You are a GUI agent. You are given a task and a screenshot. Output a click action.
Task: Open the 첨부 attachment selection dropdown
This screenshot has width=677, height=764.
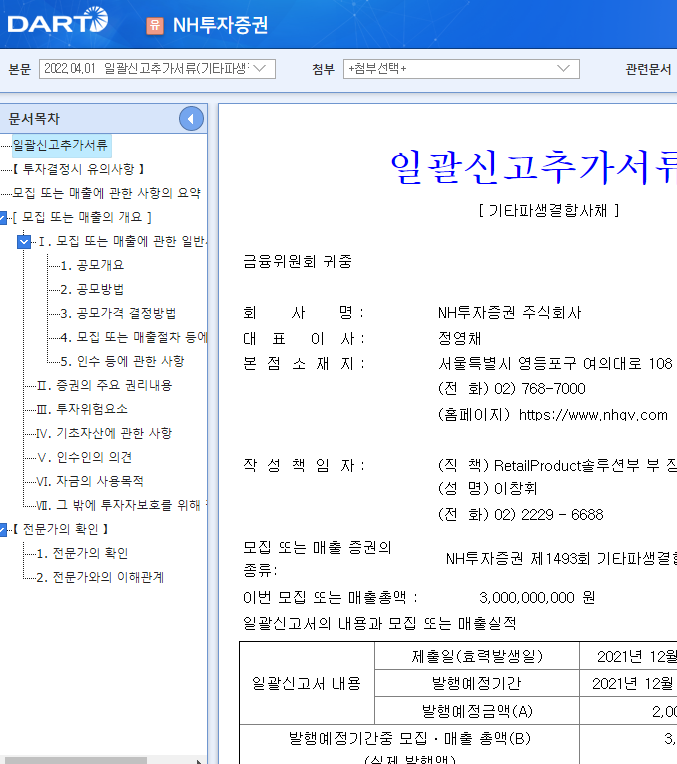tap(461, 69)
